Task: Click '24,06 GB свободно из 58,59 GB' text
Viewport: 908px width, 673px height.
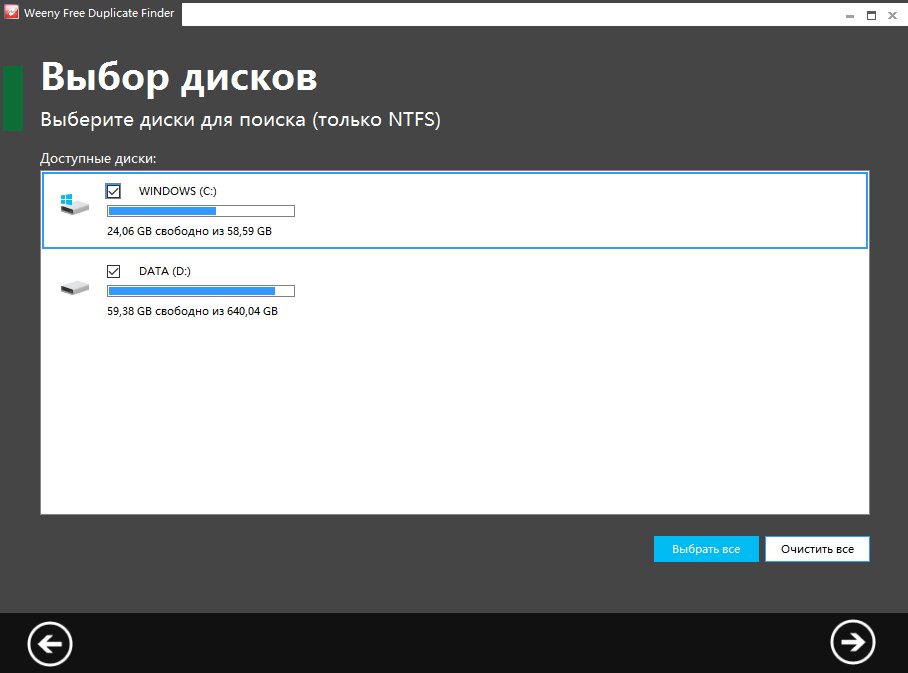Action: [x=189, y=231]
